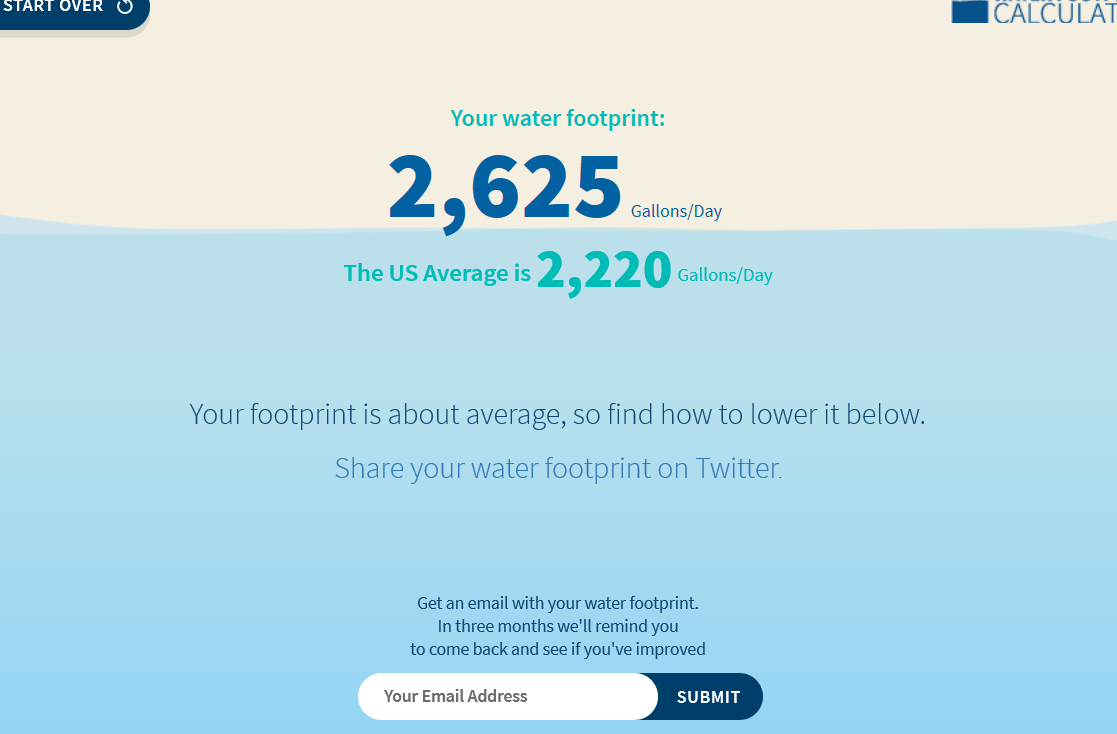
Task: Click Gallons/Day label beside 2,220
Action: pyautogui.click(x=724, y=275)
